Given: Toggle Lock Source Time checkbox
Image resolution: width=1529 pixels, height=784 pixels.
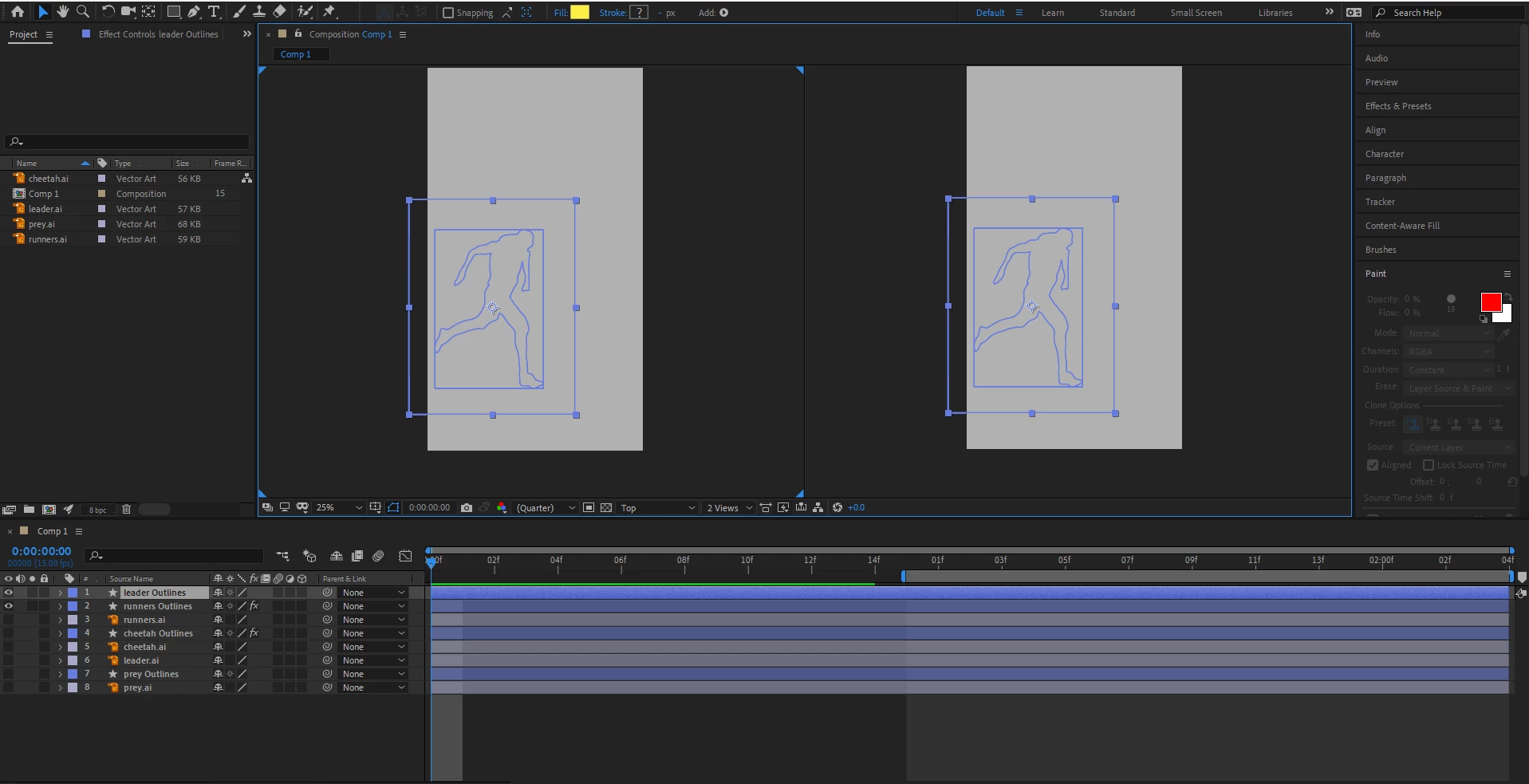Looking at the screenshot, I should click(1429, 465).
